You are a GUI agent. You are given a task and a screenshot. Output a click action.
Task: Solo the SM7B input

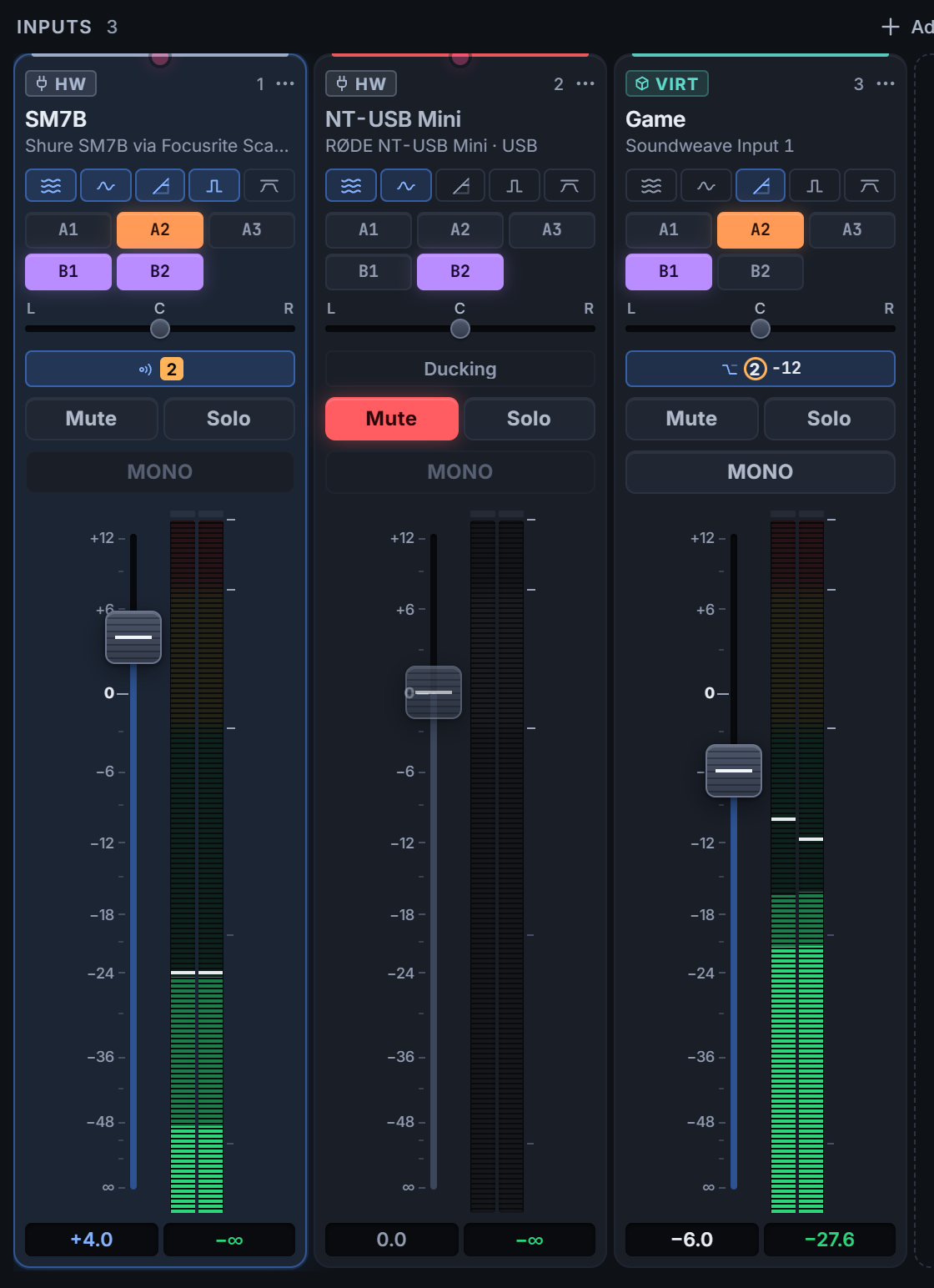point(229,419)
